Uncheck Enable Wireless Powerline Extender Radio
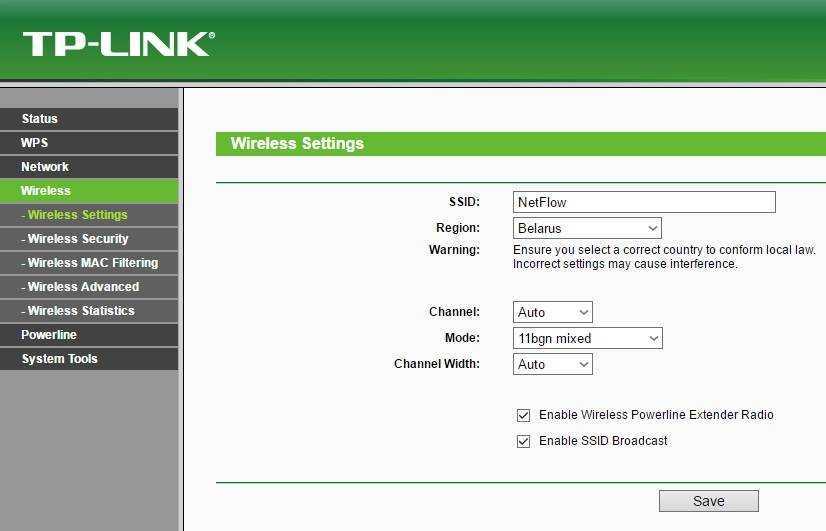Image resolution: width=826 pixels, height=531 pixels. (523, 415)
